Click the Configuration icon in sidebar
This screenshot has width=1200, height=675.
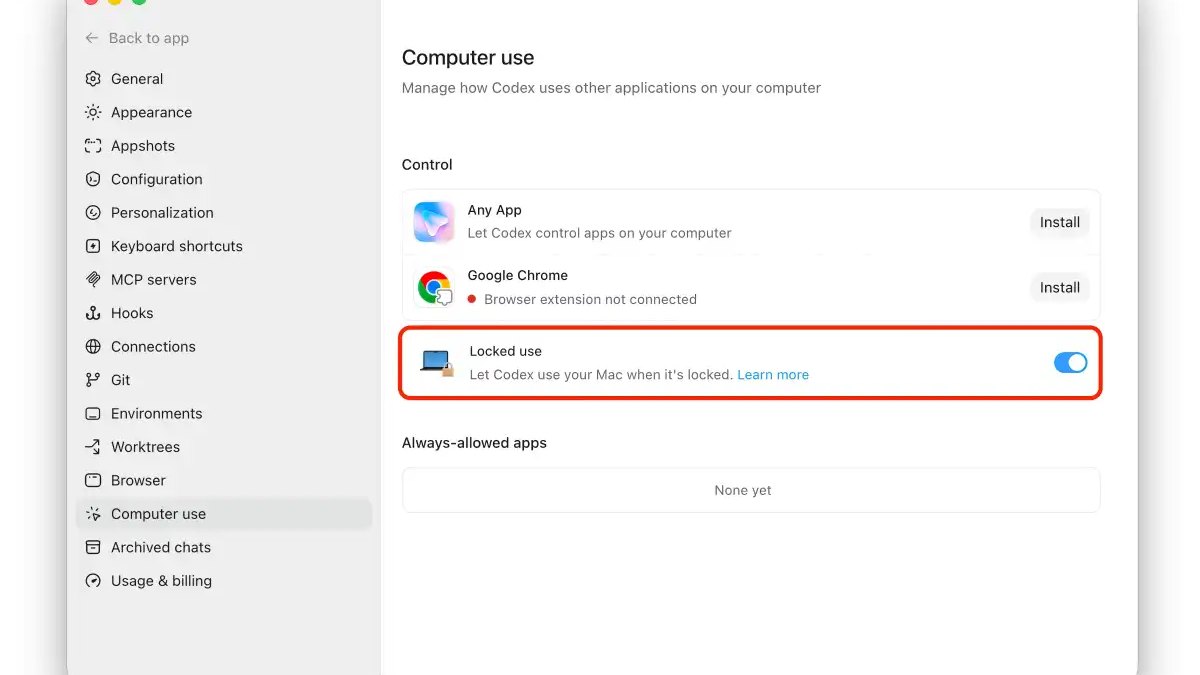93,179
